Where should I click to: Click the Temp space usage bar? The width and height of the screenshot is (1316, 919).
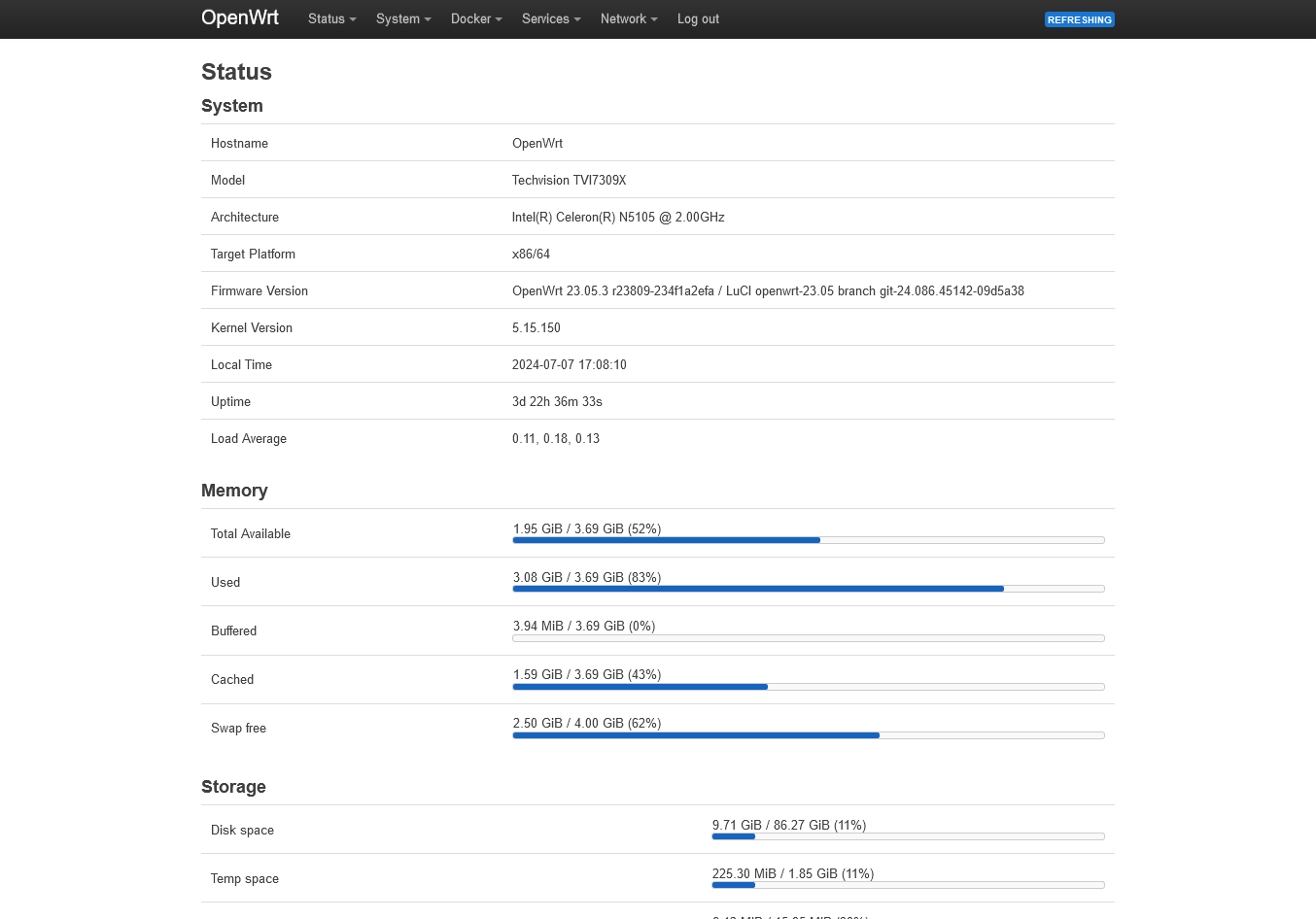click(x=909, y=885)
